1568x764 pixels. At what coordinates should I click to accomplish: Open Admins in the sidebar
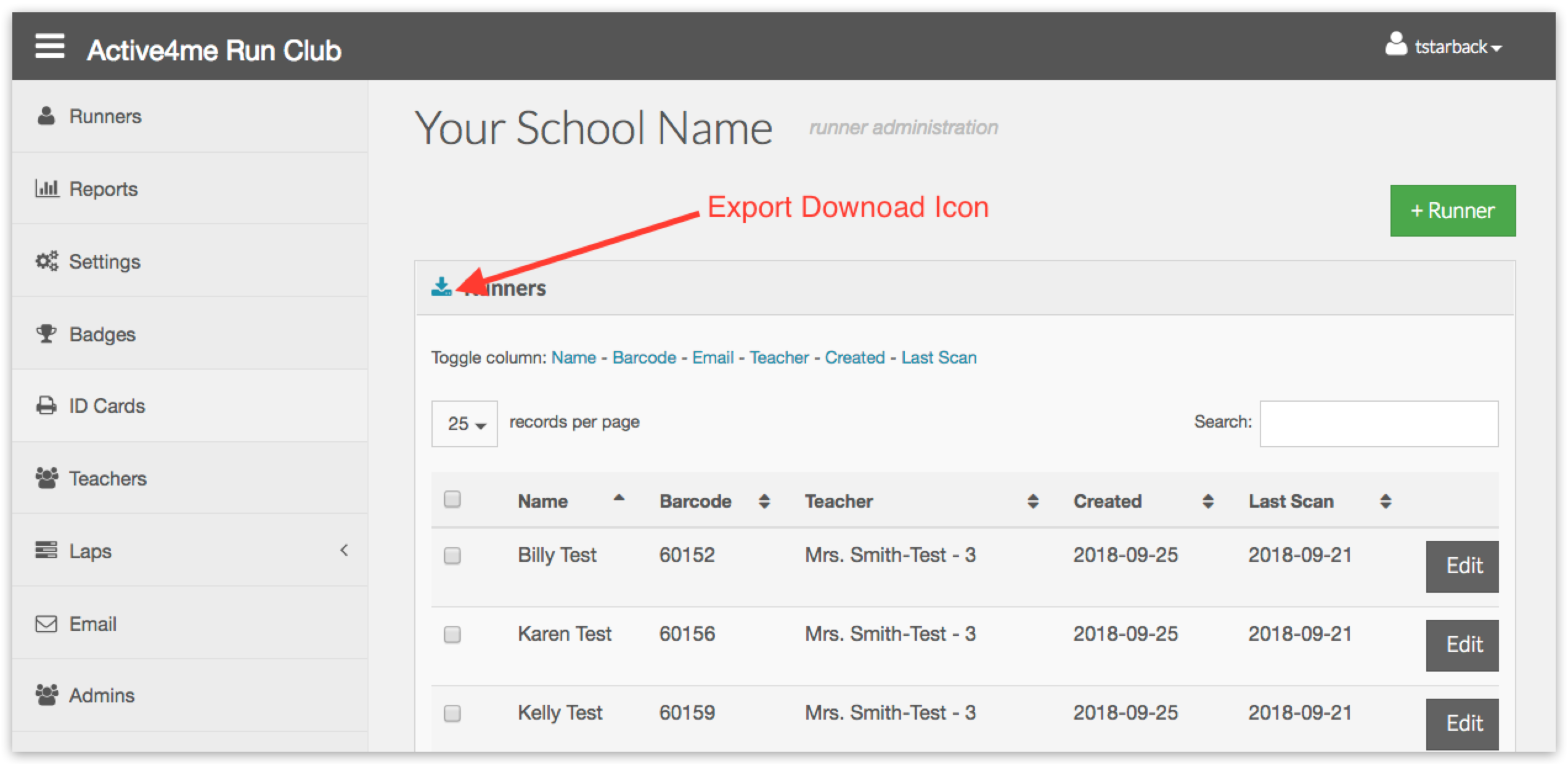coord(102,696)
